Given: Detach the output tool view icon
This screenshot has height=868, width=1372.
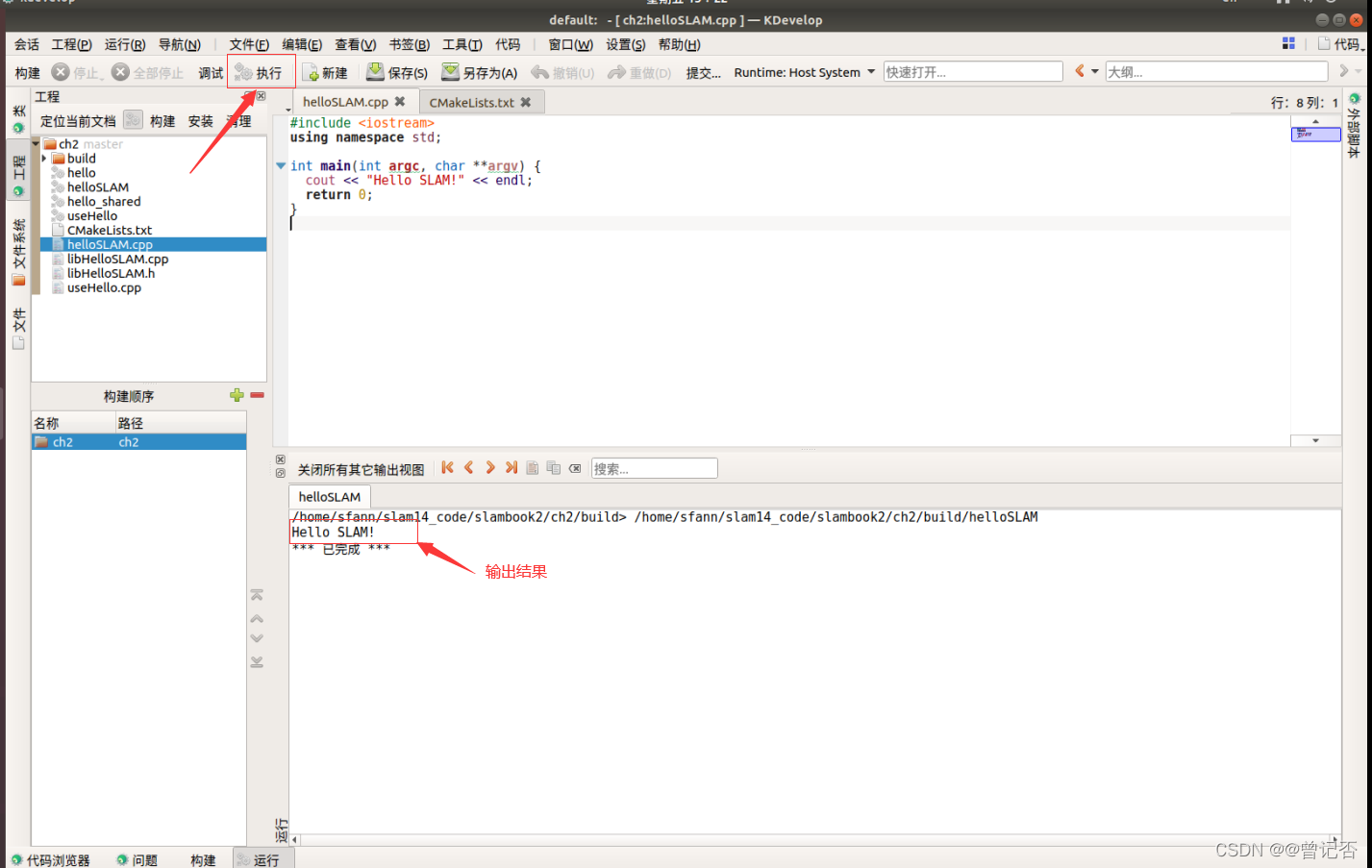Looking at the screenshot, I should pos(281,473).
